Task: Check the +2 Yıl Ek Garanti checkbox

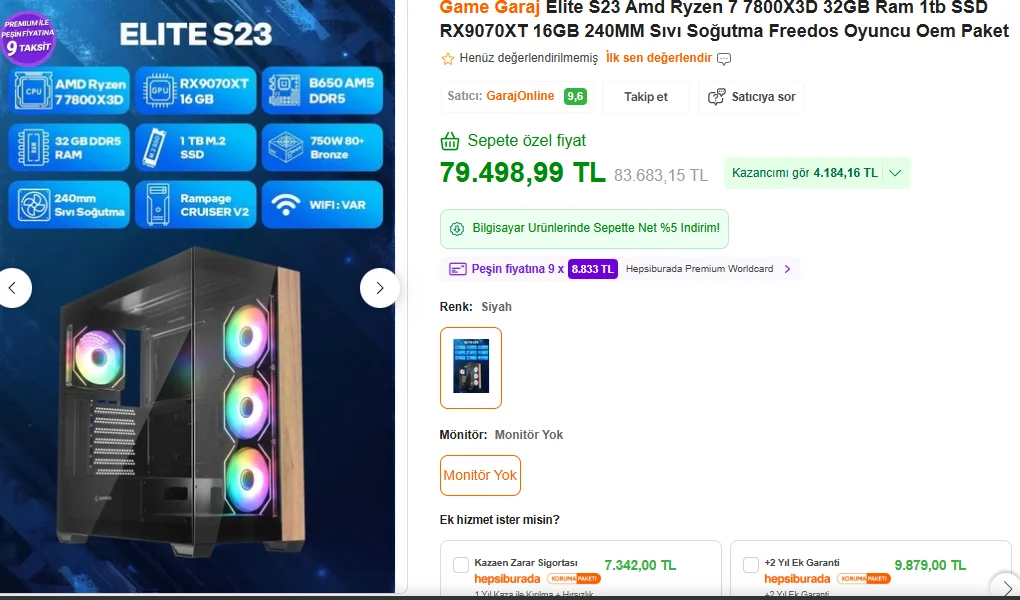Action: [751, 564]
